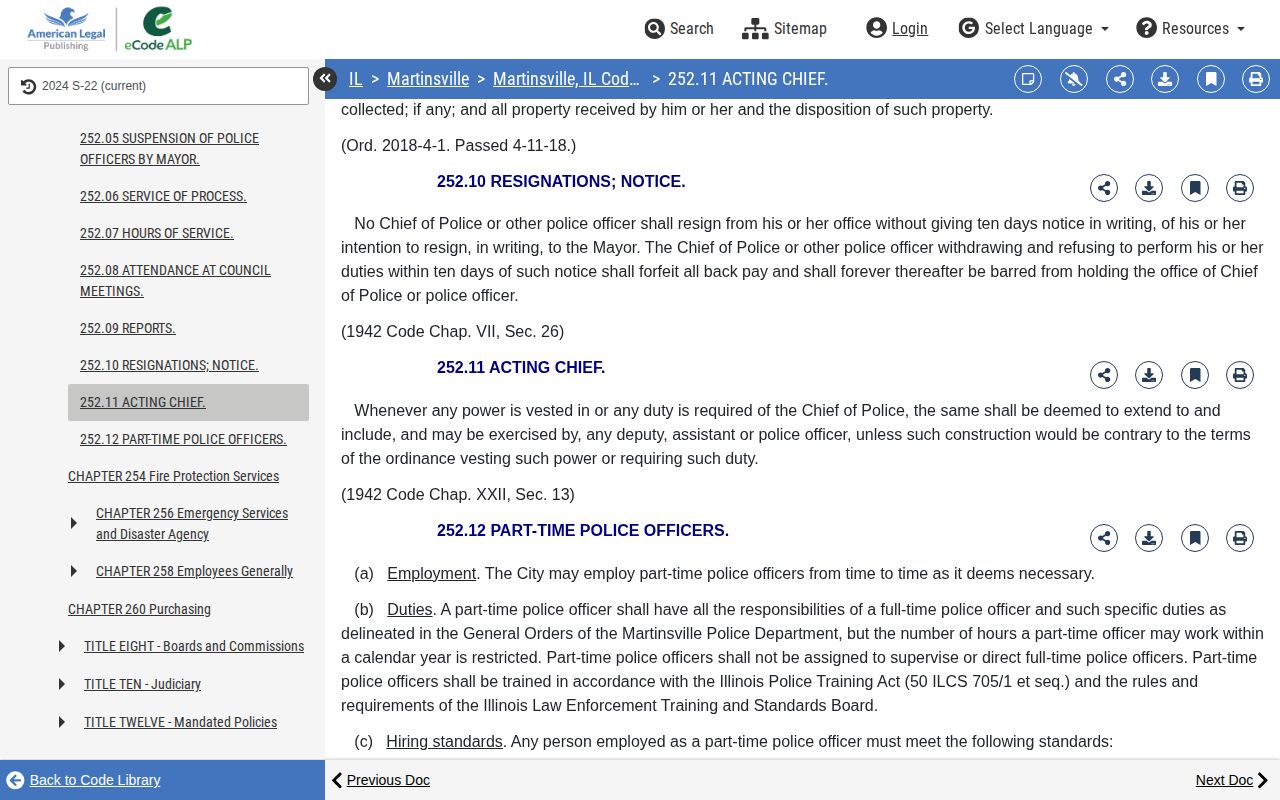Go to Martinsville in the breadcrumb
The image size is (1280, 800).
pyautogui.click(x=428, y=79)
